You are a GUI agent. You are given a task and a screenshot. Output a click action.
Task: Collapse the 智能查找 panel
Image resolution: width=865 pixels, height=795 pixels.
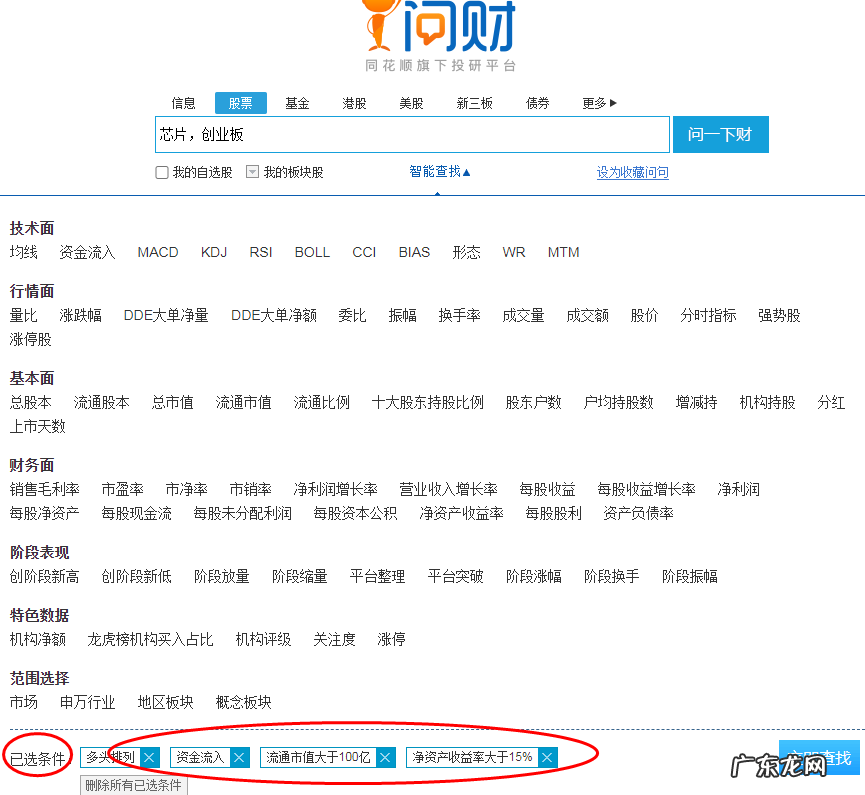click(437, 172)
